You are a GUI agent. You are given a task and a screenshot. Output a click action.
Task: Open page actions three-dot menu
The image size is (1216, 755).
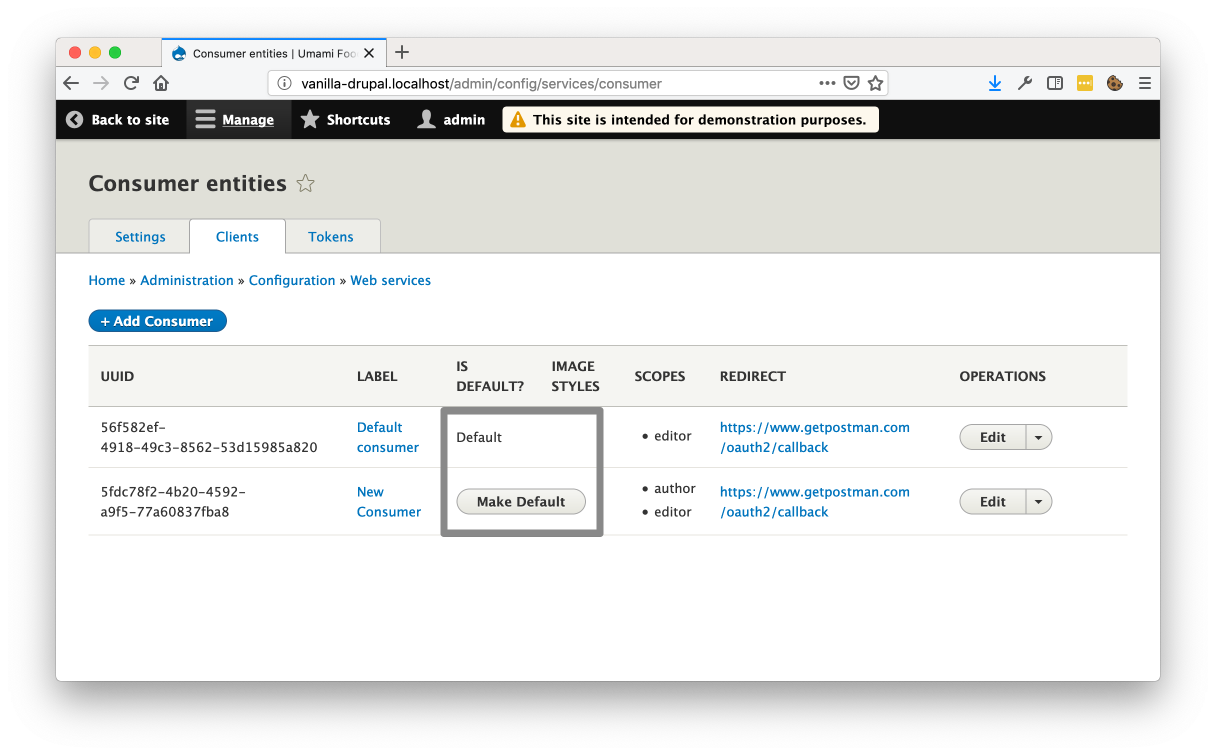(827, 83)
